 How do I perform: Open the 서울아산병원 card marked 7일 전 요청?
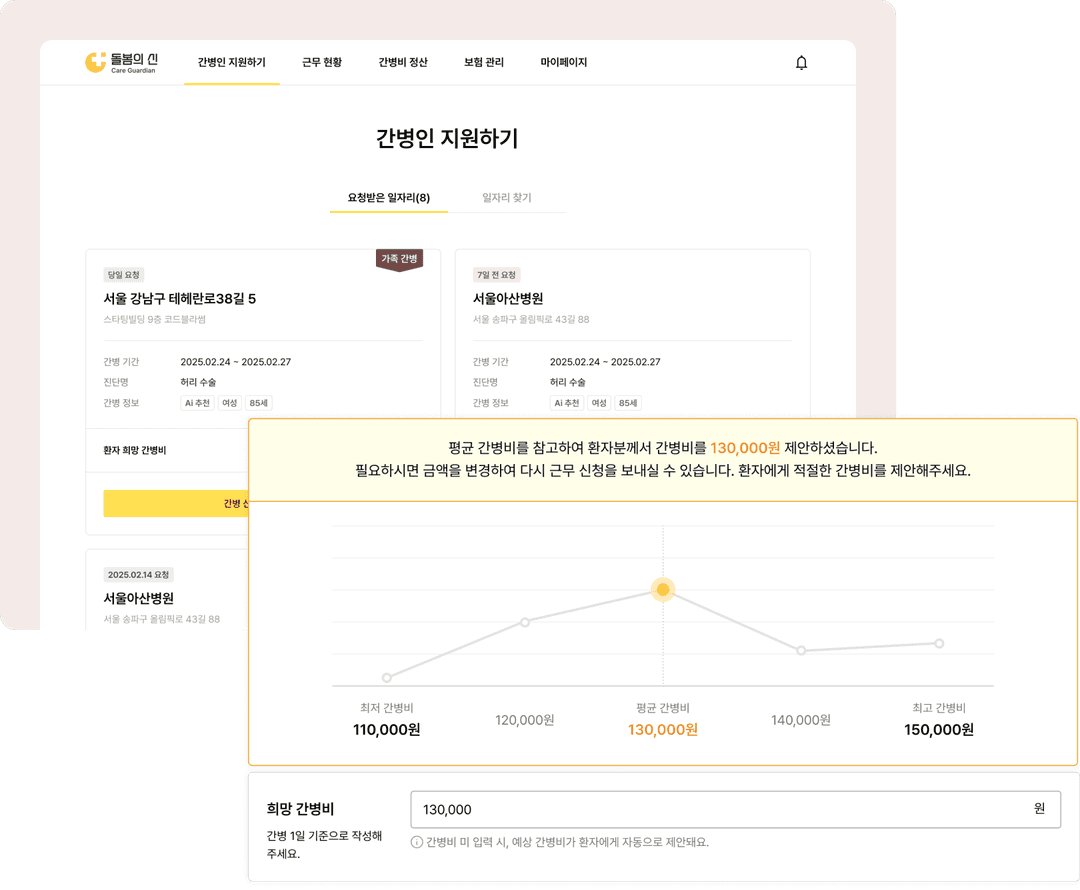click(x=508, y=298)
